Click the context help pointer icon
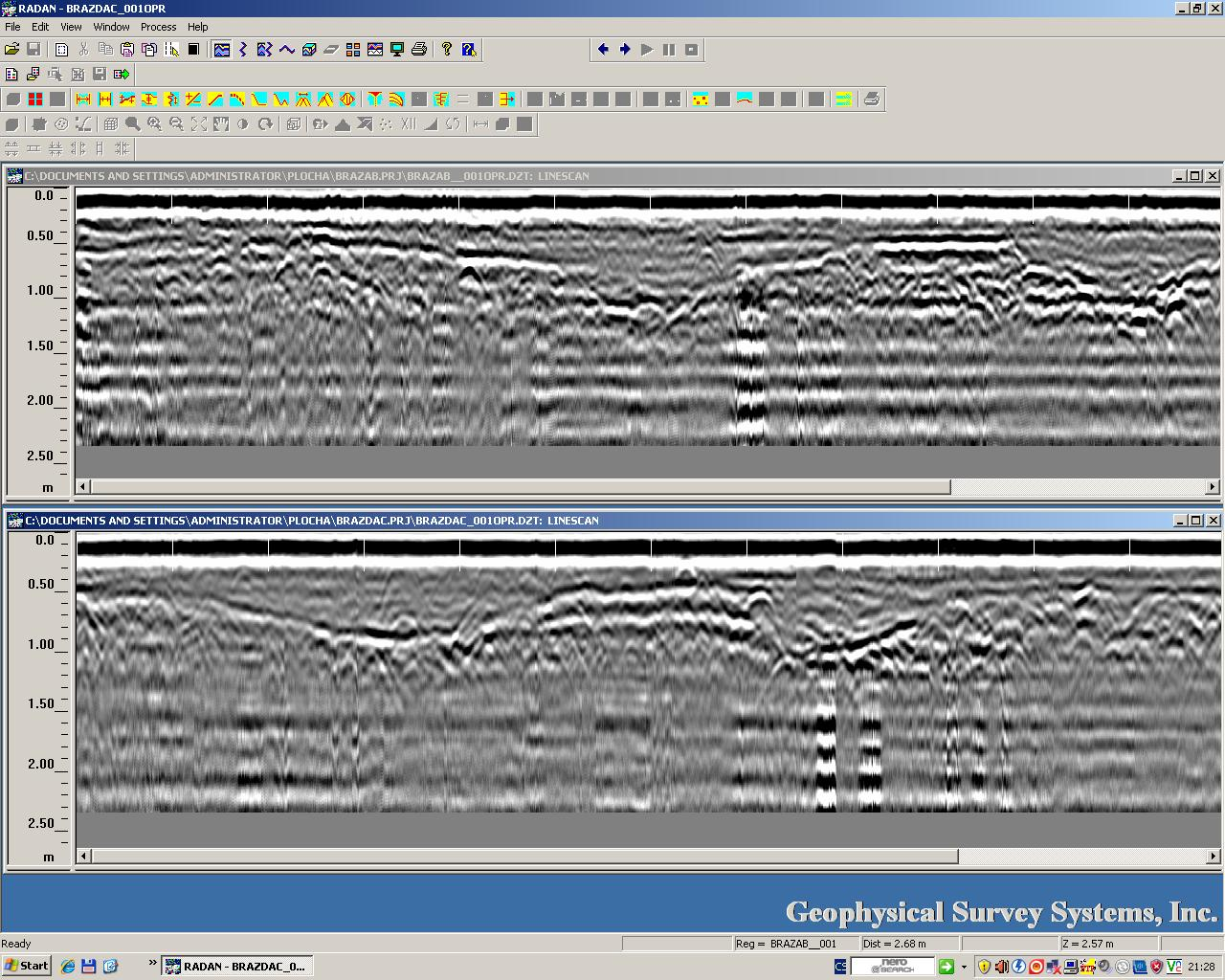This screenshot has width=1225, height=980. [x=469, y=50]
